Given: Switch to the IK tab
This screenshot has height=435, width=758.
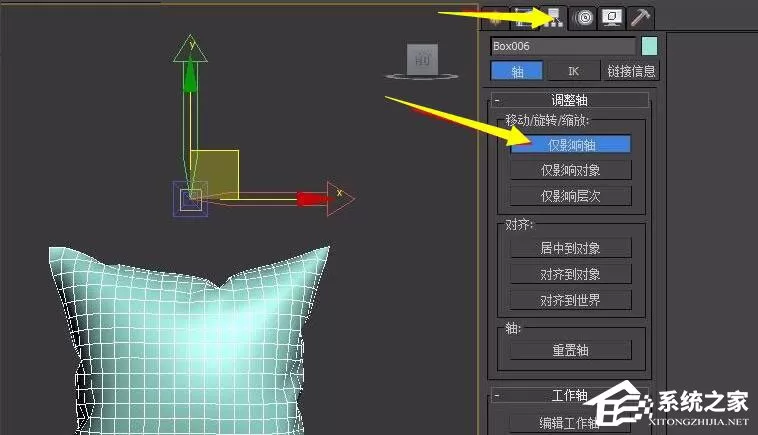Looking at the screenshot, I should tap(573, 72).
